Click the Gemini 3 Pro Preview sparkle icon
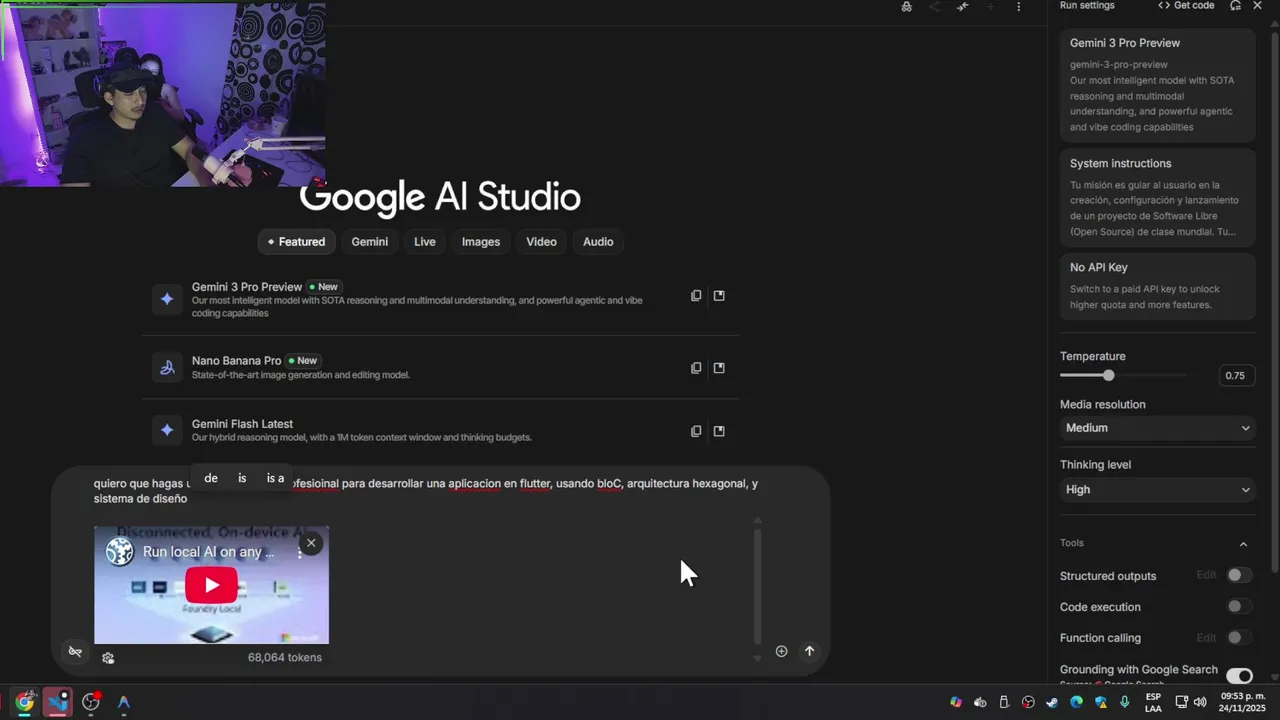Image resolution: width=1280 pixels, height=720 pixels. pos(167,299)
